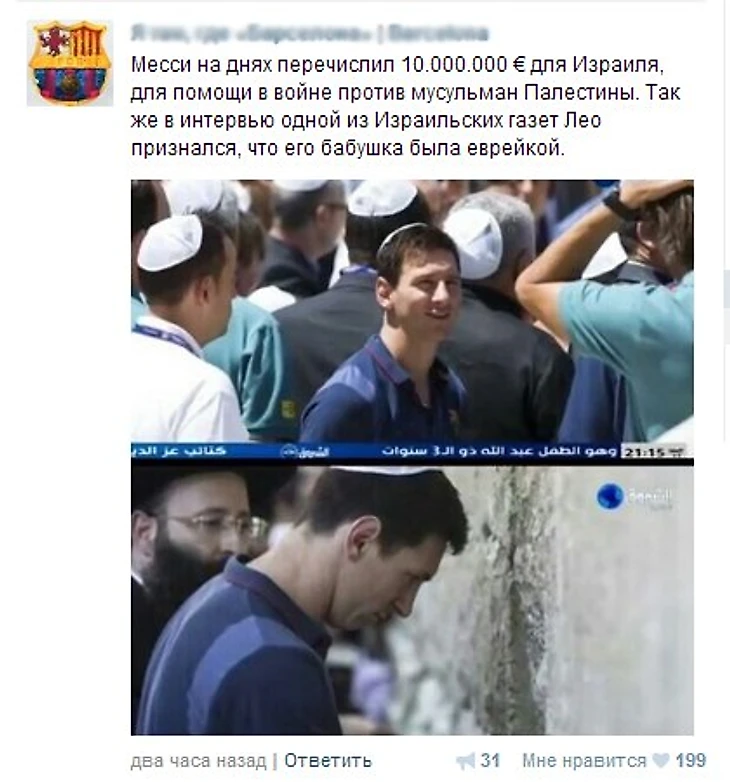Click the like count 199
Image resolution: width=730 pixels, height=782 pixels.
691,761
